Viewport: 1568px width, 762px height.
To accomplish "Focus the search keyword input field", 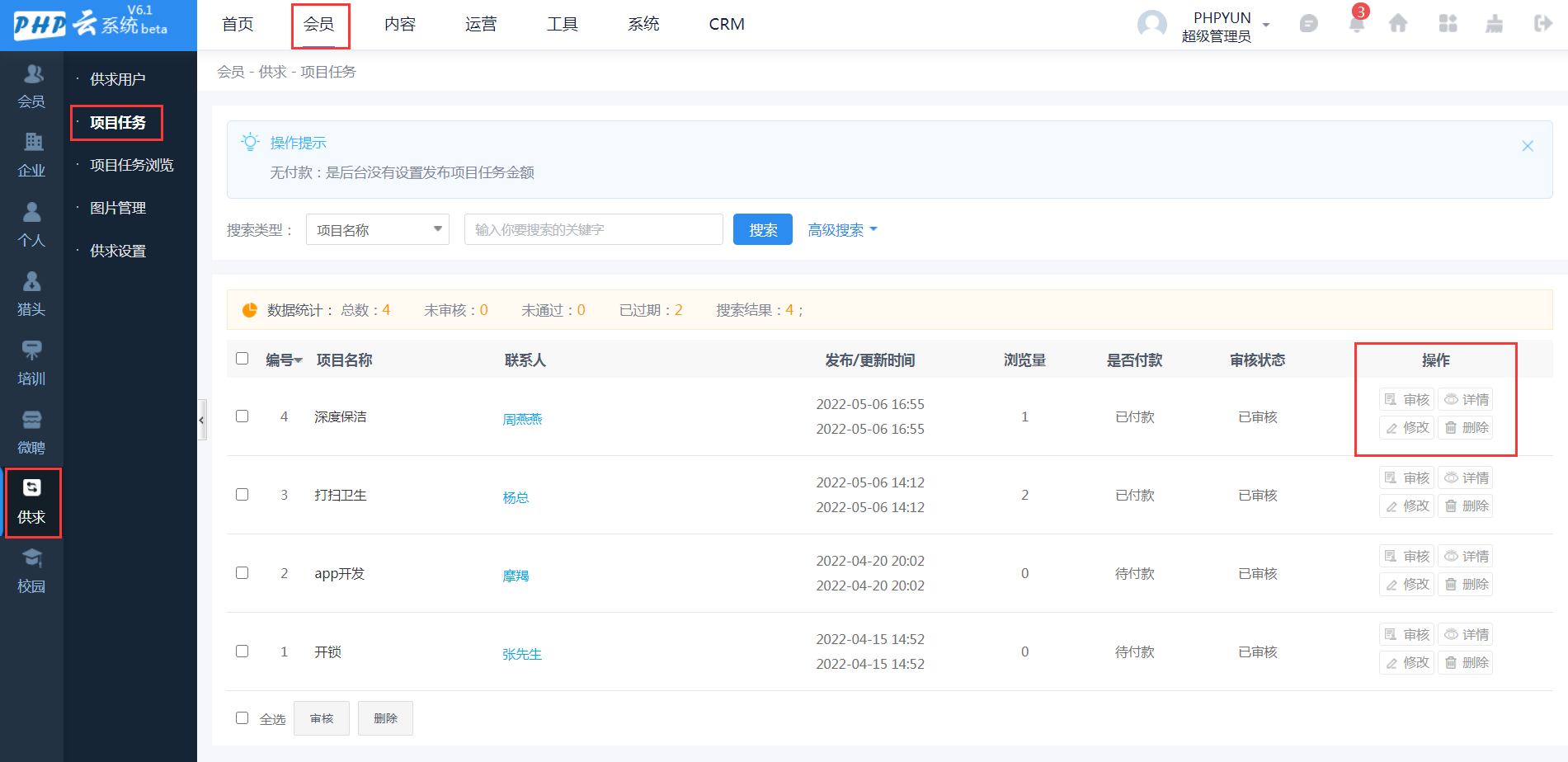I will pos(594,229).
